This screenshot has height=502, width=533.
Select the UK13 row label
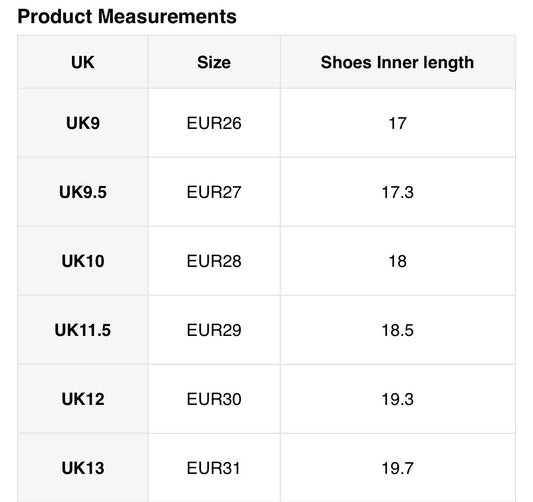(x=83, y=468)
